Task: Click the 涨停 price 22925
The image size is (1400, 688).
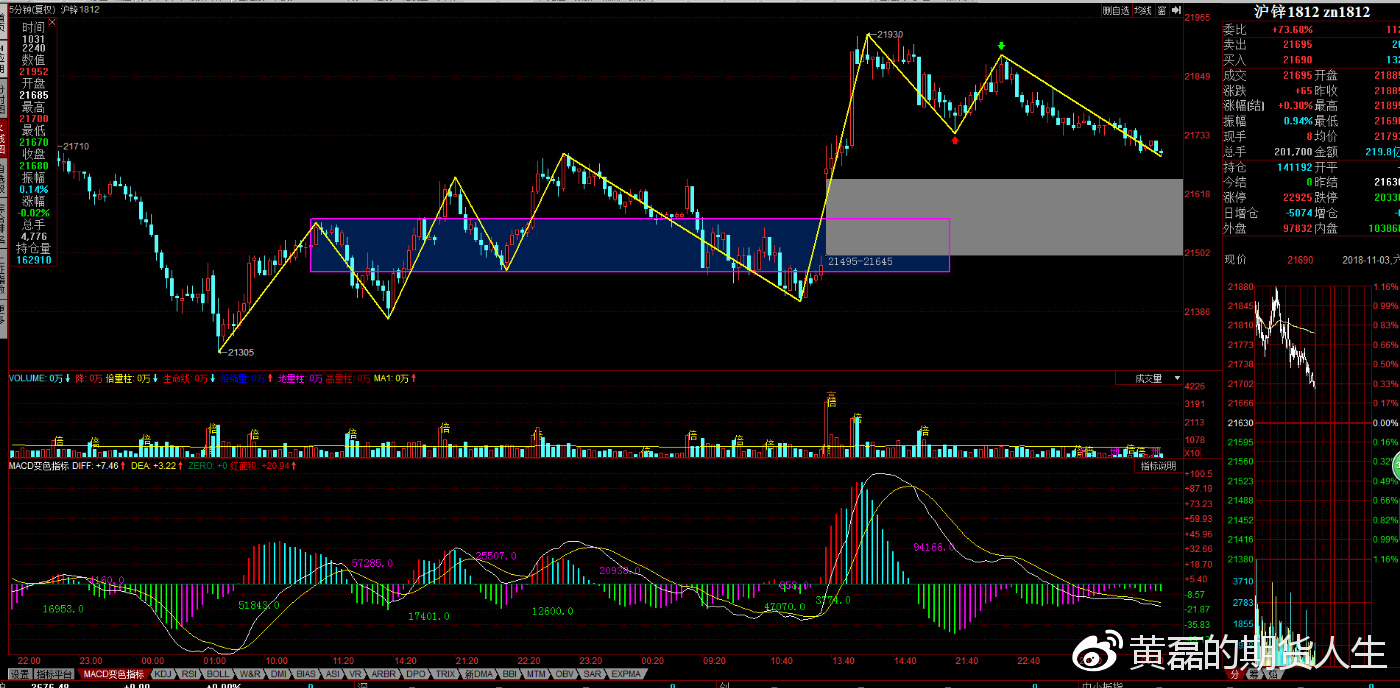Action: (x=1297, y=197)
